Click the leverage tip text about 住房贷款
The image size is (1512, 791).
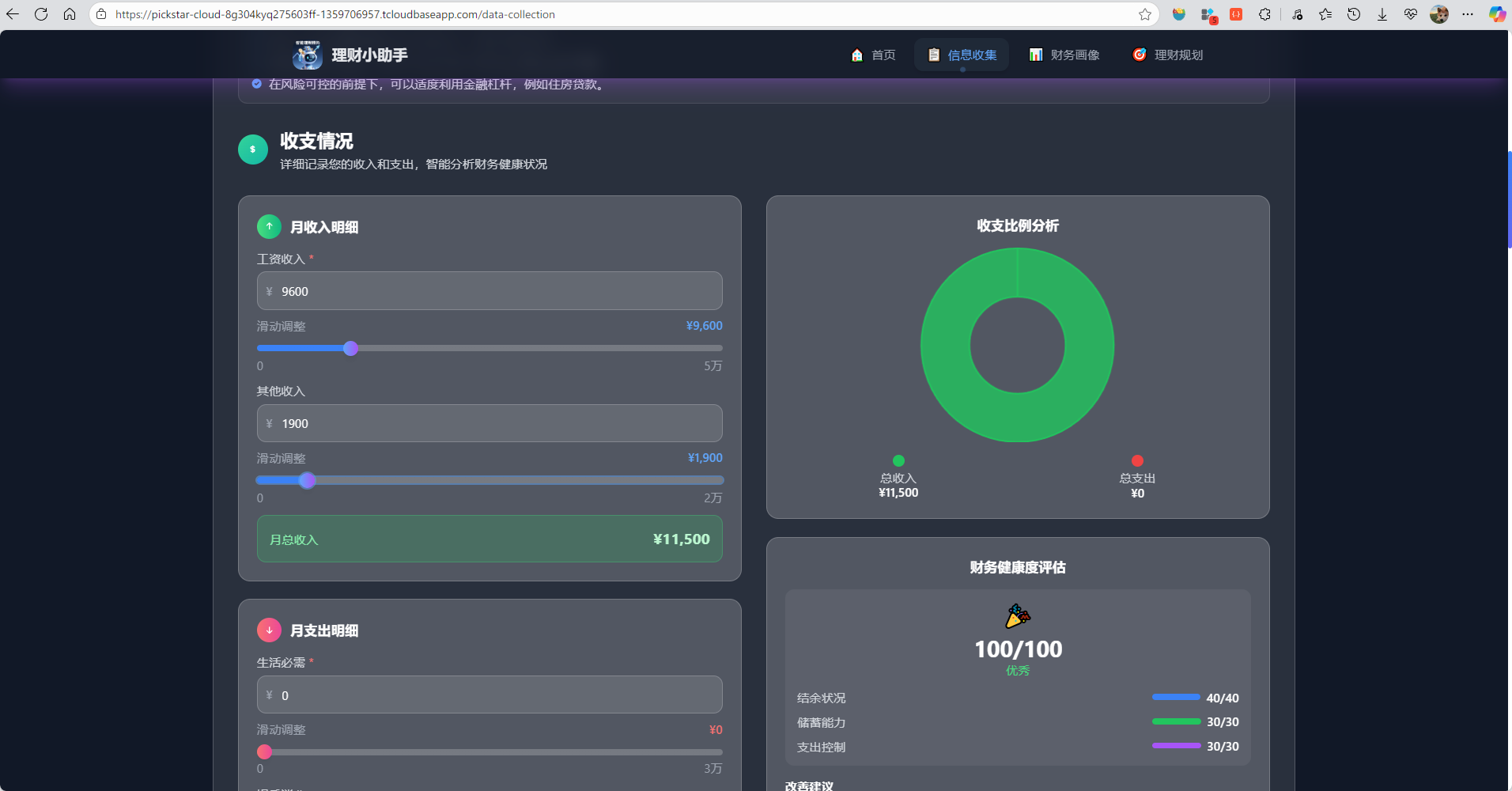438,84
